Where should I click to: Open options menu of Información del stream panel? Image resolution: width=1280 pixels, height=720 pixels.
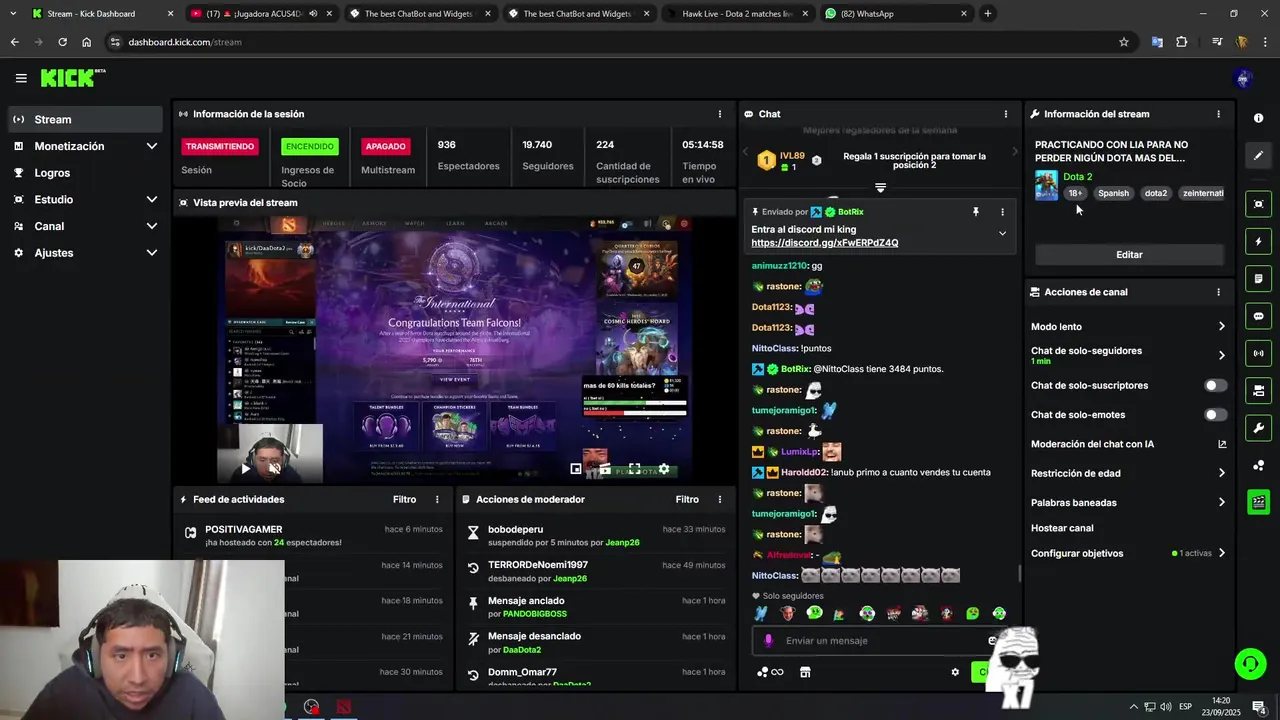(1218, 114)
